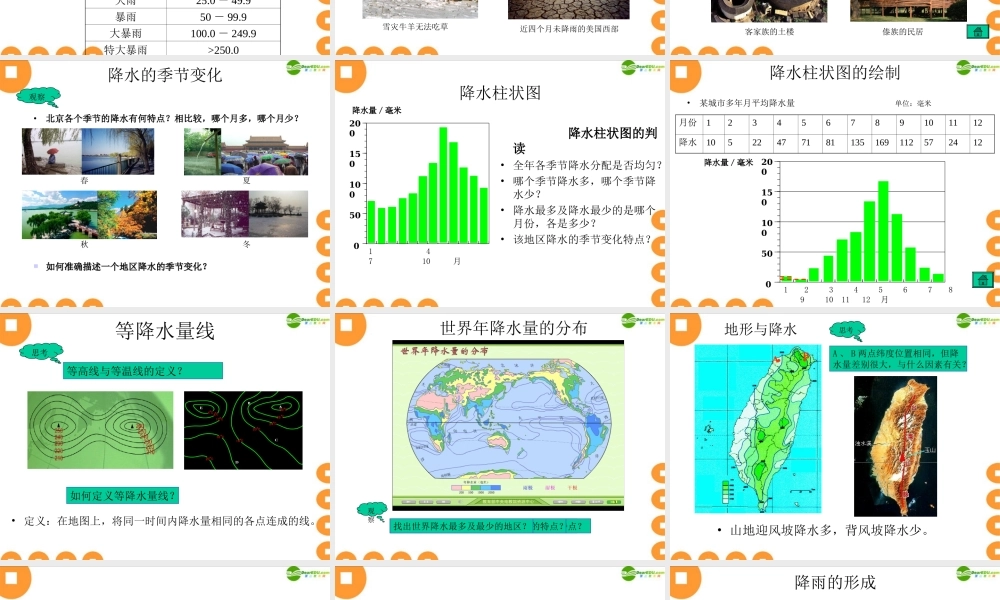Click the 月份 header cell in the table

[x=688, y=122]
